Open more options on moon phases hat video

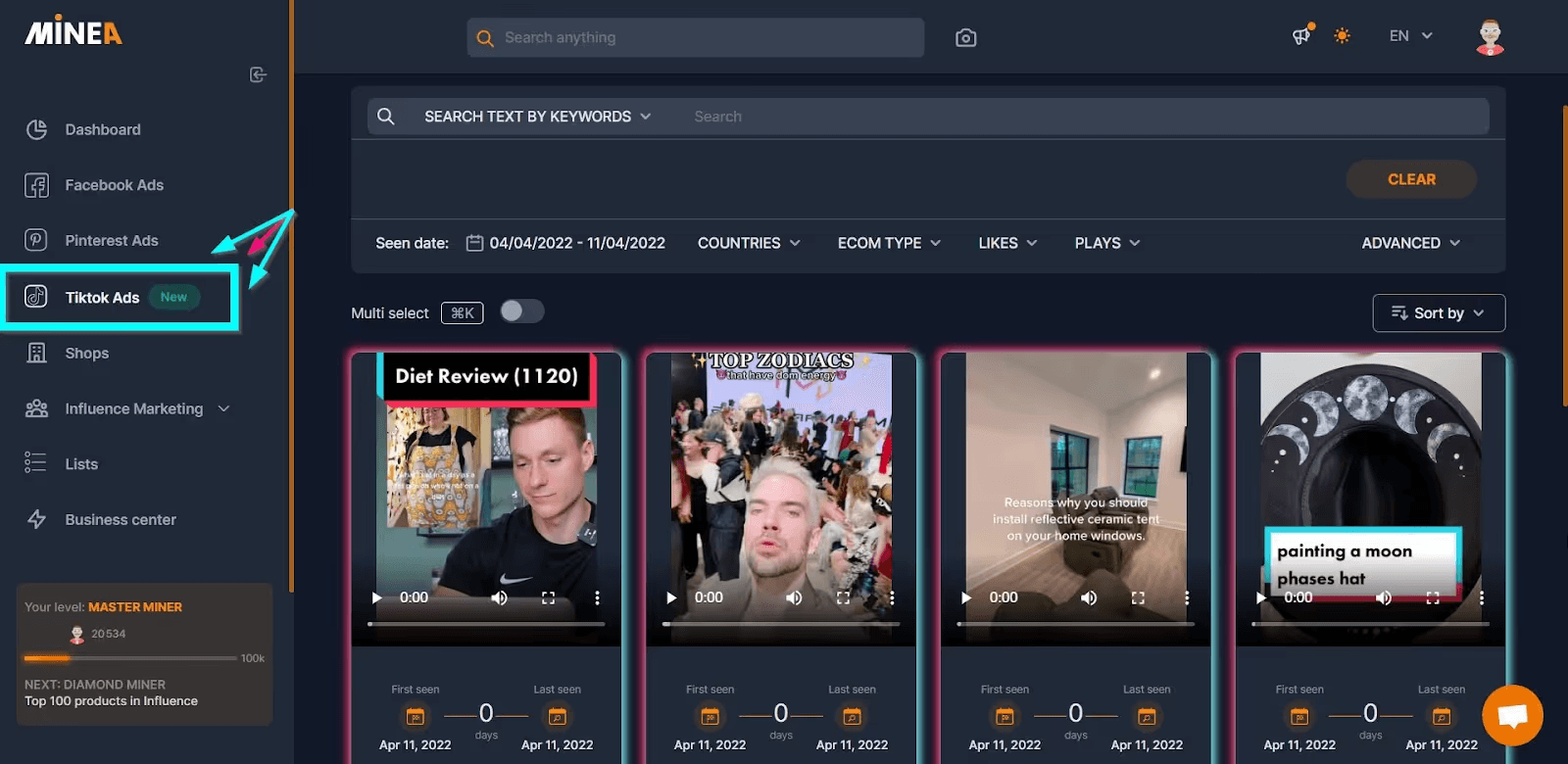pyautogui.click(x=1482, y=597)
